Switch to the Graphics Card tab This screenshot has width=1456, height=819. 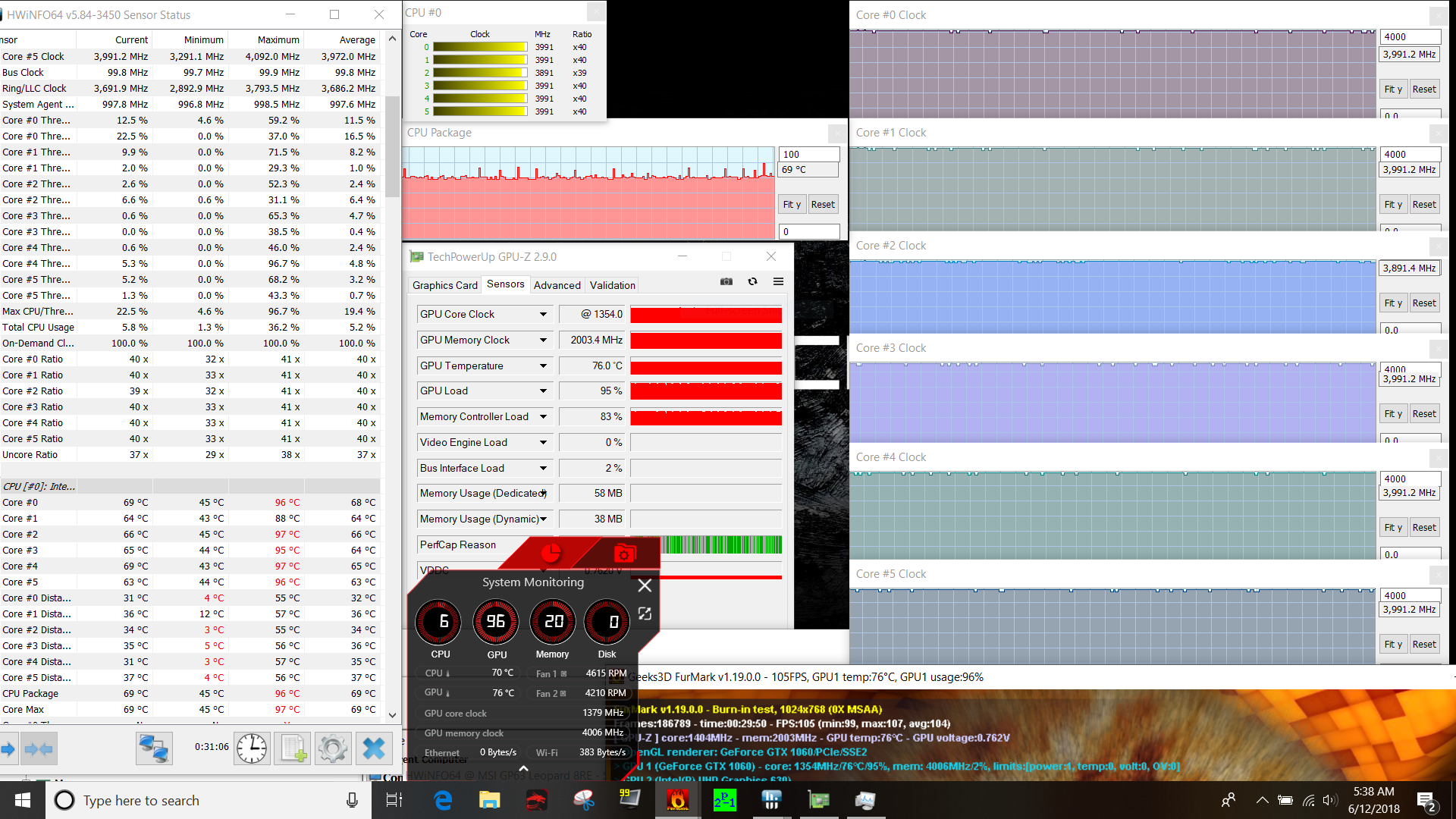(x=444, y=285)
